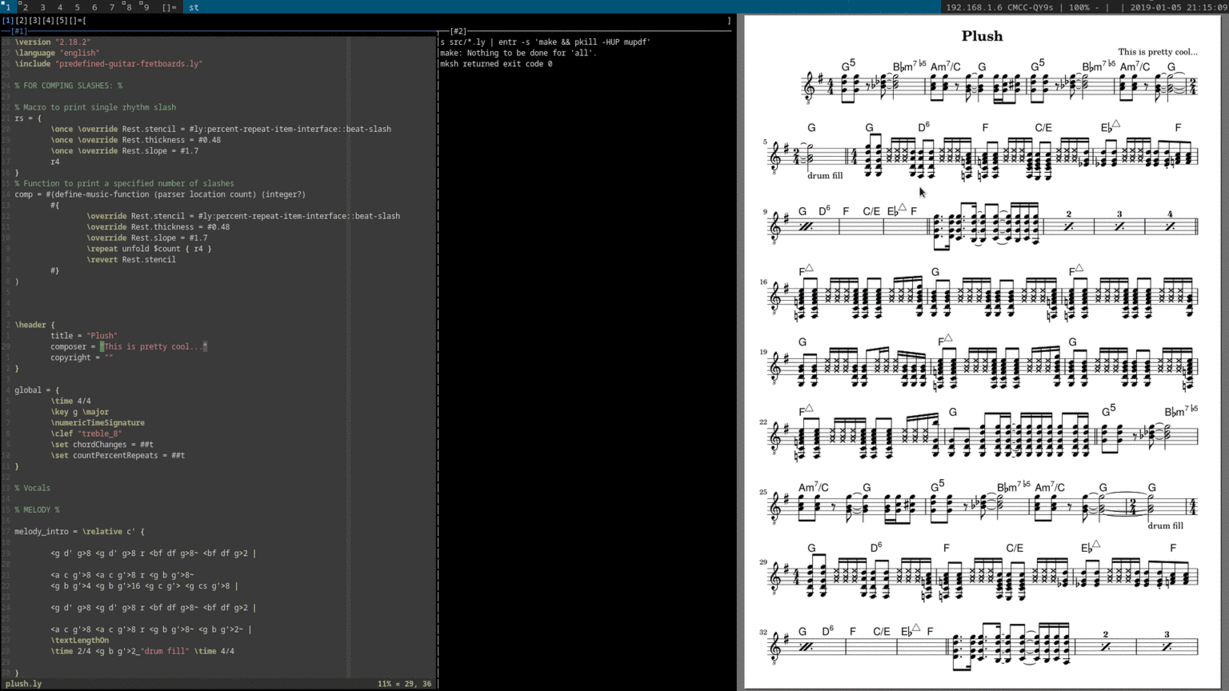The height and width of the screenshot is (691, 1229).
Task: Click the '\header {' line in editor
Action: [35, 324]
